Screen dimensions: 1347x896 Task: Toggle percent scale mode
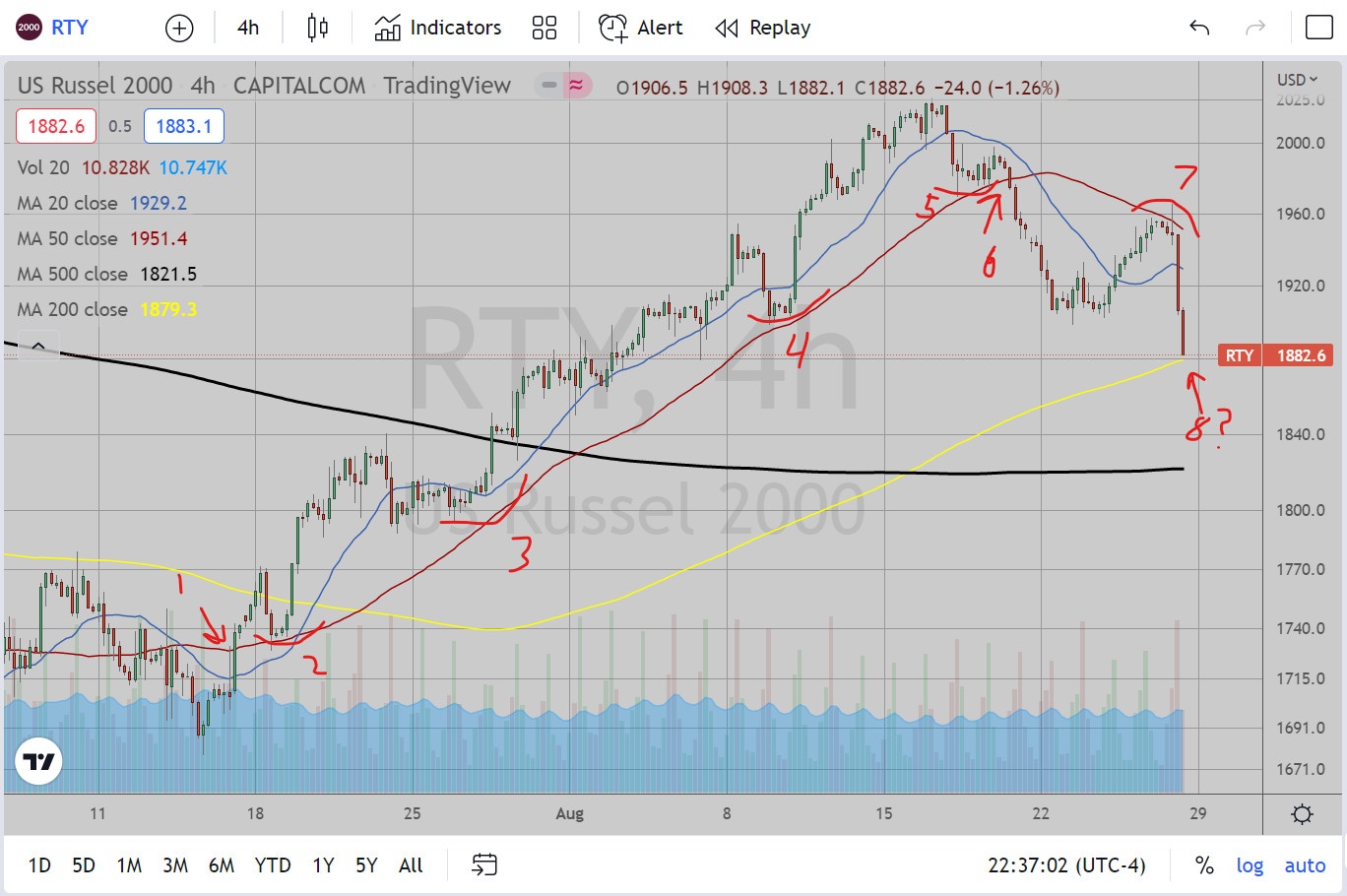tap(1204, 865)
